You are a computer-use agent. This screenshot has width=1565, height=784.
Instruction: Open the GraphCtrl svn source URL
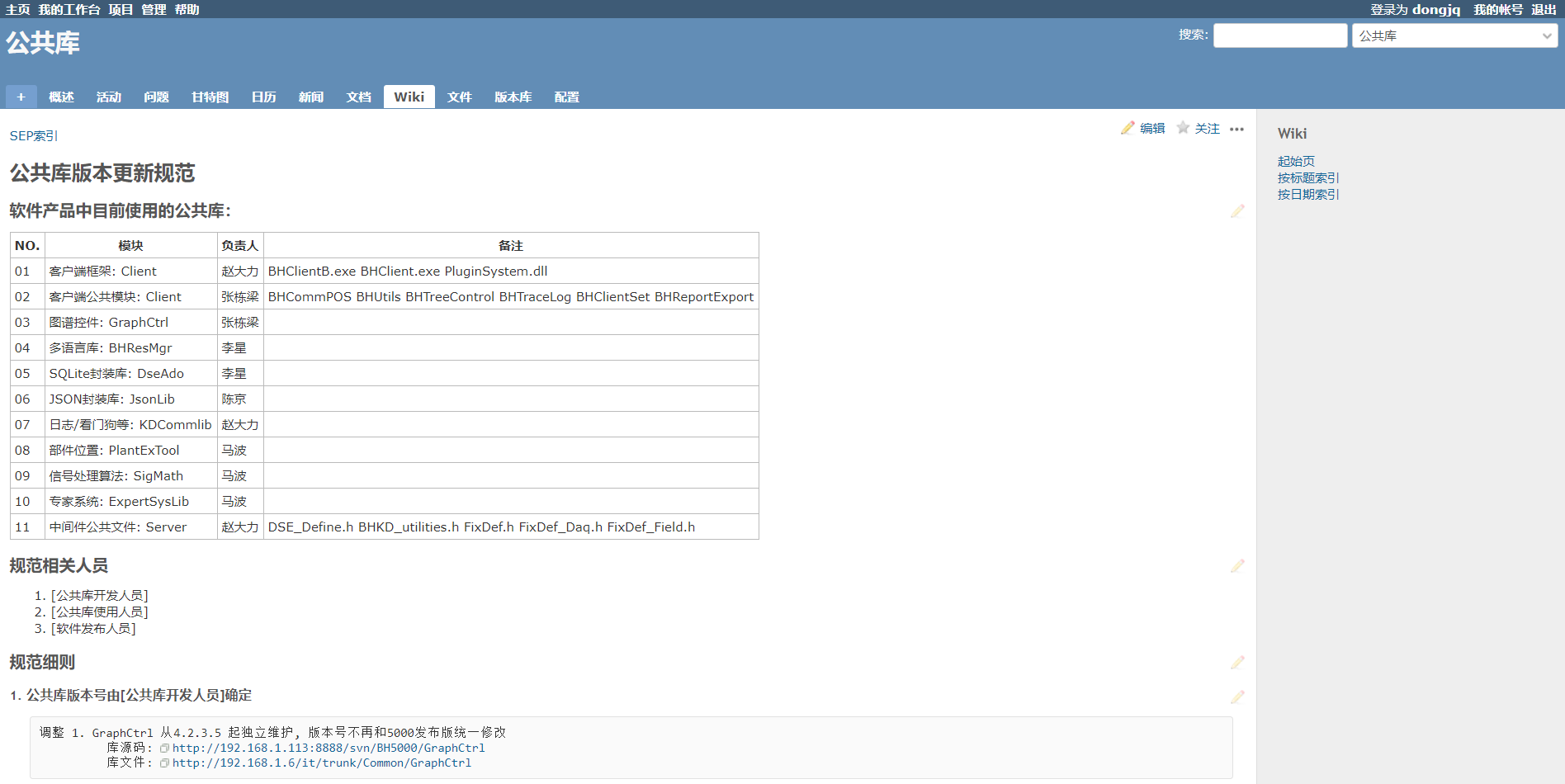pyautogui.click(x=328, y=748)
